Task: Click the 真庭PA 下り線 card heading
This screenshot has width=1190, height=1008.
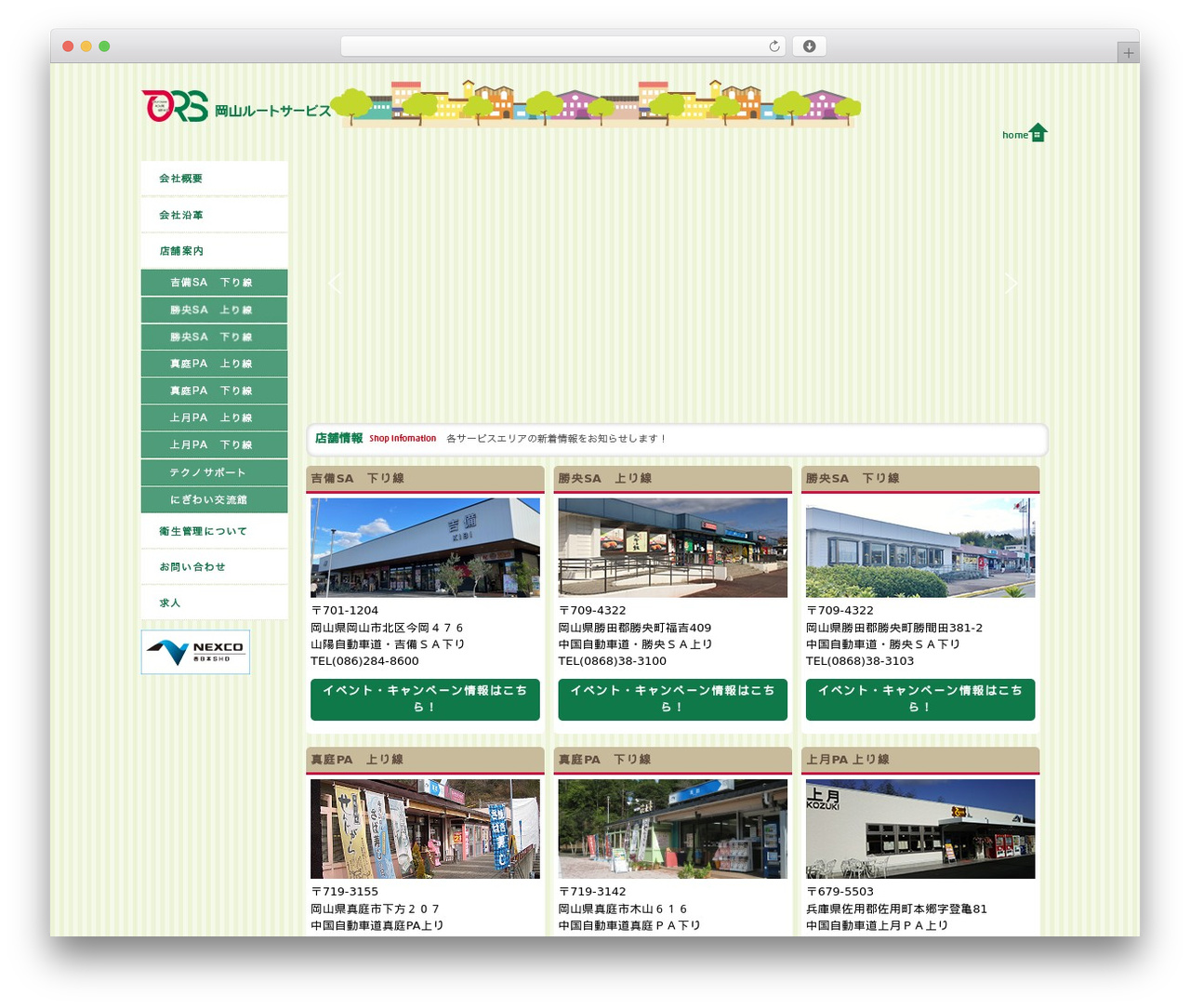Action: pyautogui.click(x=672, y=760)
